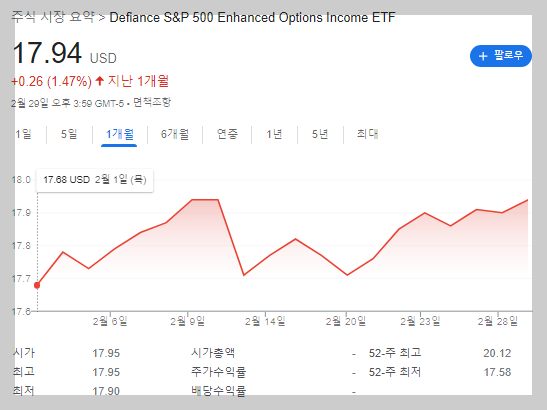Click the 52-주 최고 value 20.12
The image size is (547, 410).
click(x=497, y=353)
